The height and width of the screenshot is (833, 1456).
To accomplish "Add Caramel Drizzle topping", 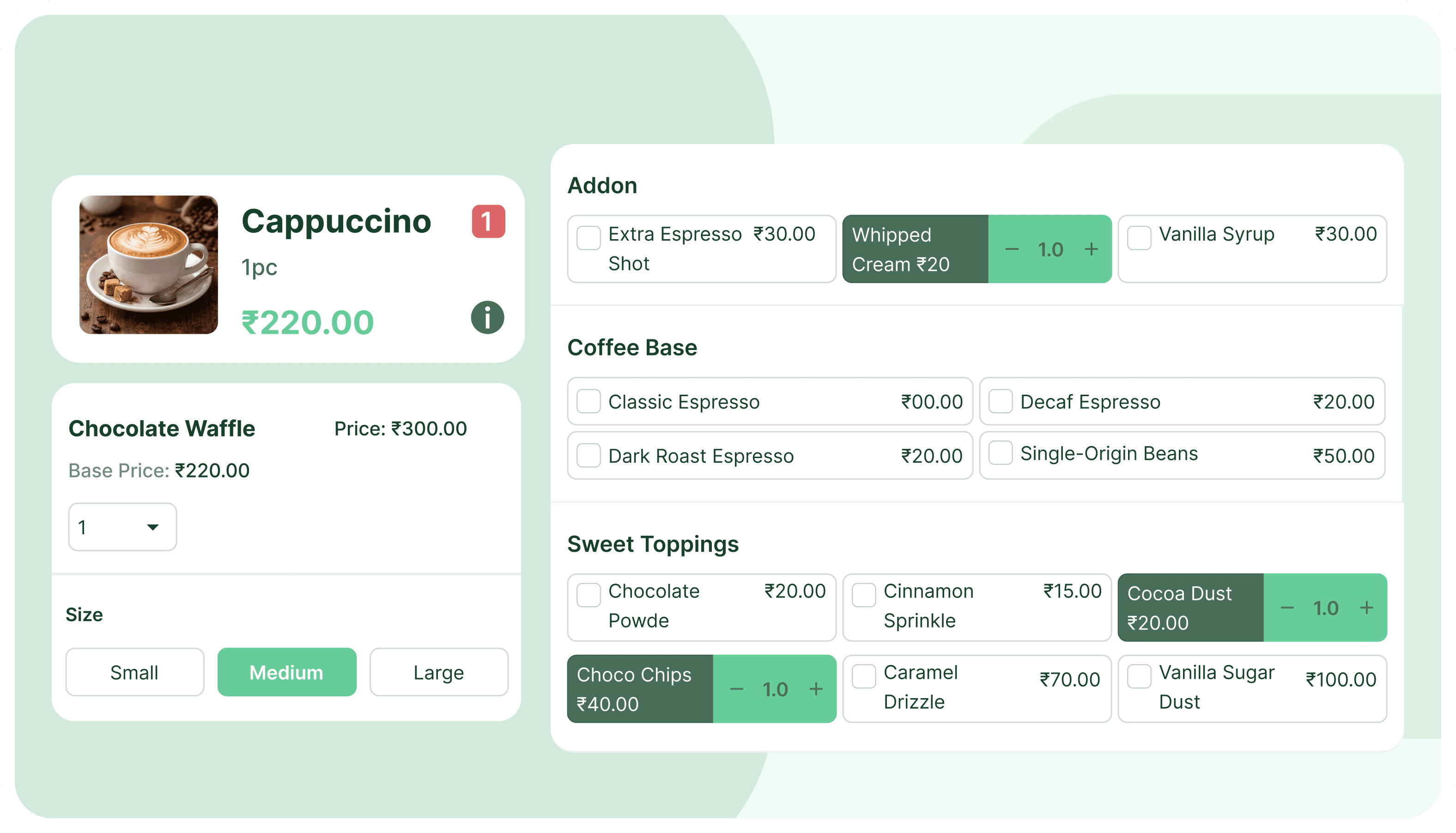I will [863, 677].
